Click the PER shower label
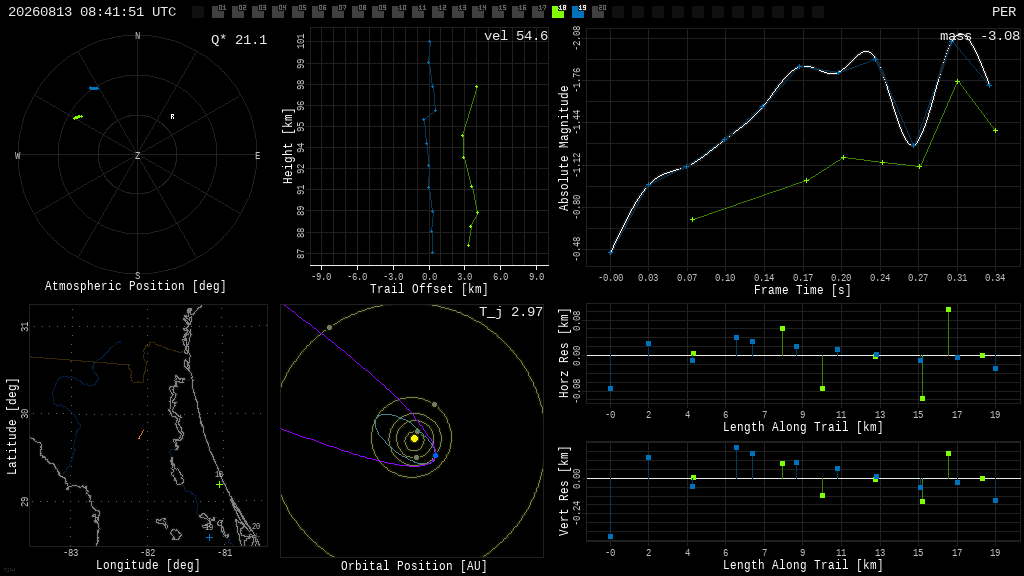 pyautogui.click(x=1004, y=12)
